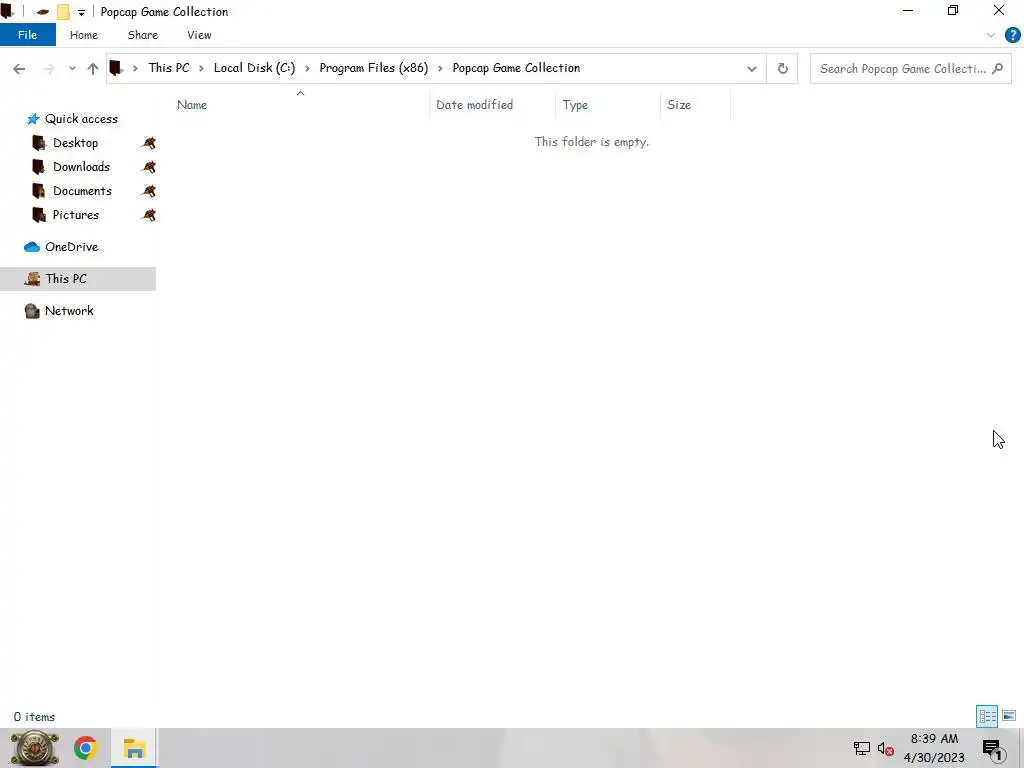Click File Explorer on the taskbar

134,748
